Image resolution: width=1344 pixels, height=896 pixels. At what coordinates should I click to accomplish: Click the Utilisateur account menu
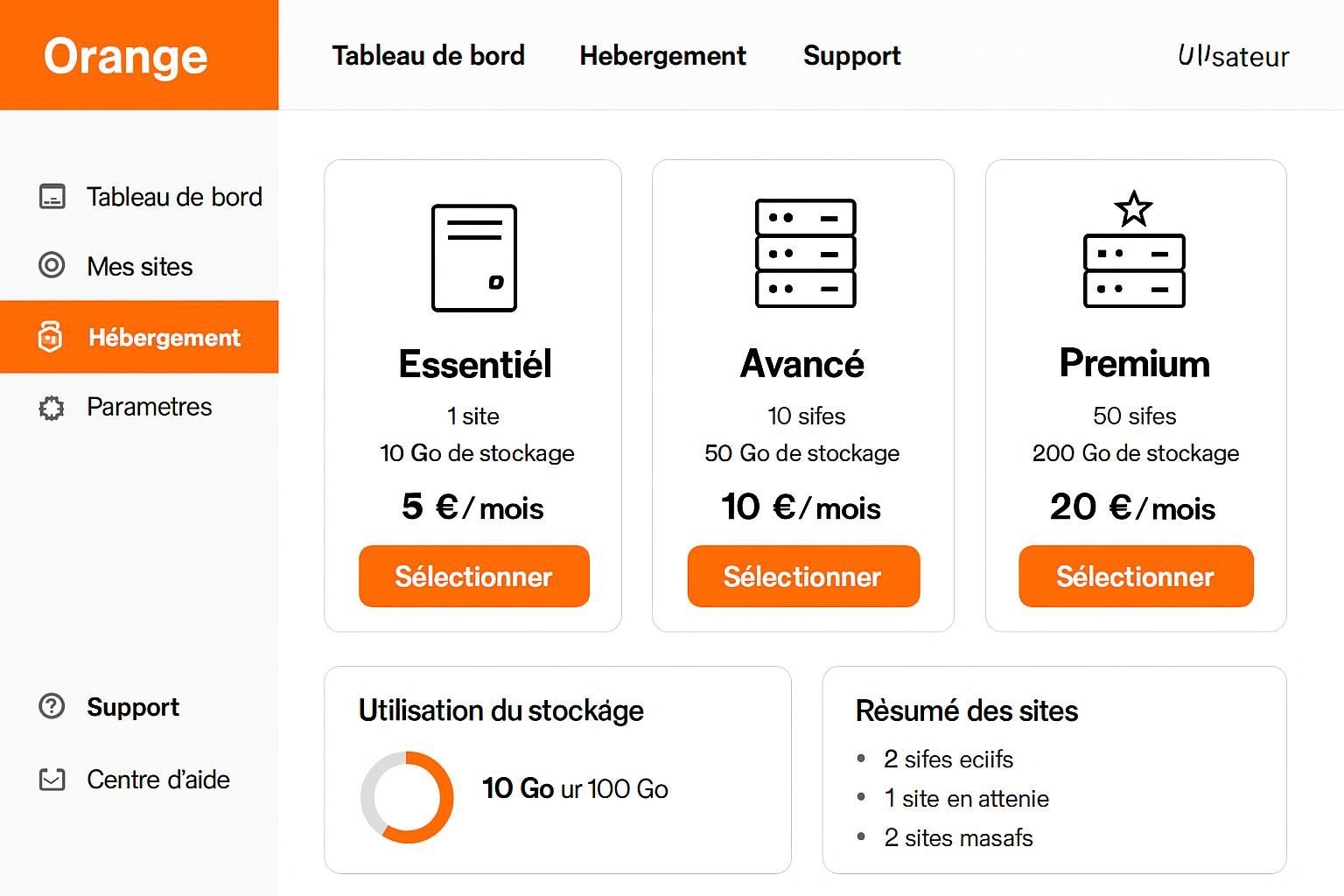(x=1232, y=56)
